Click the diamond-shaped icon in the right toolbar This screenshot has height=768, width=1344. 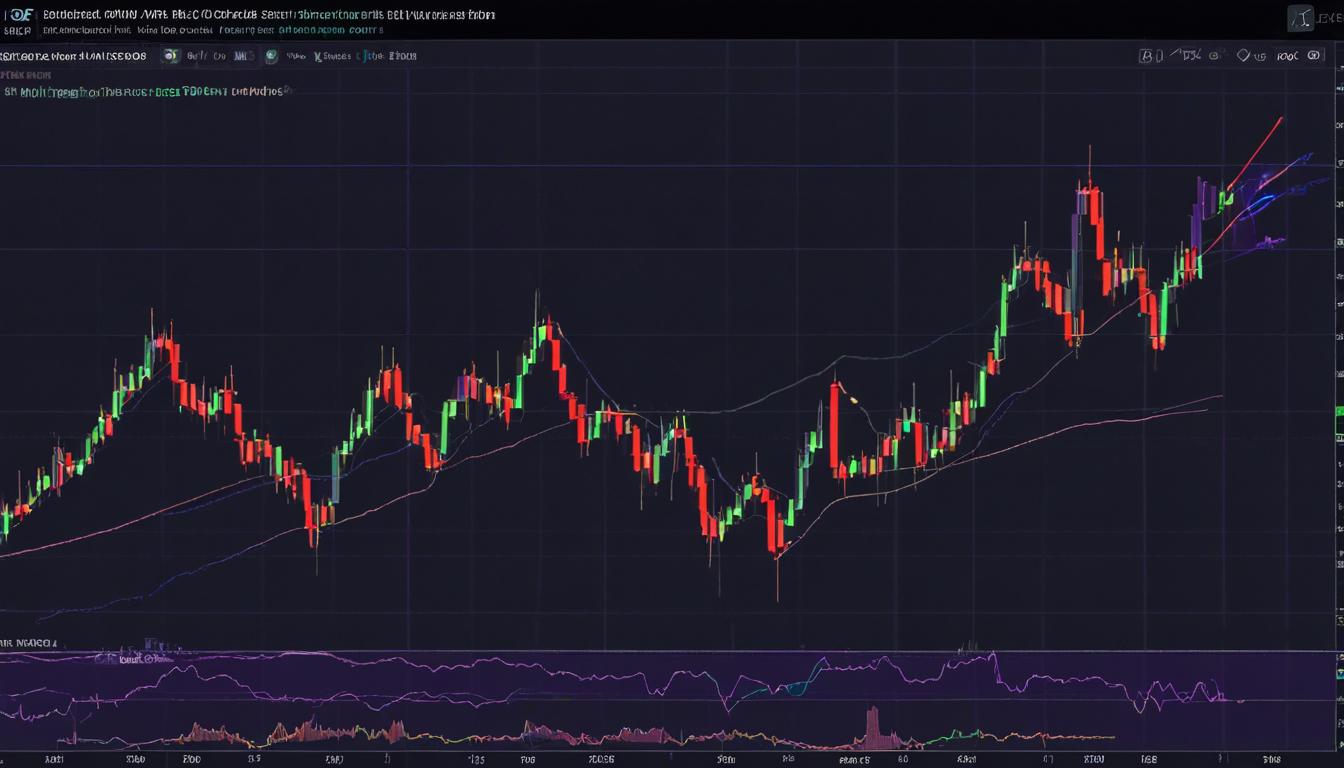point(1244,56)
